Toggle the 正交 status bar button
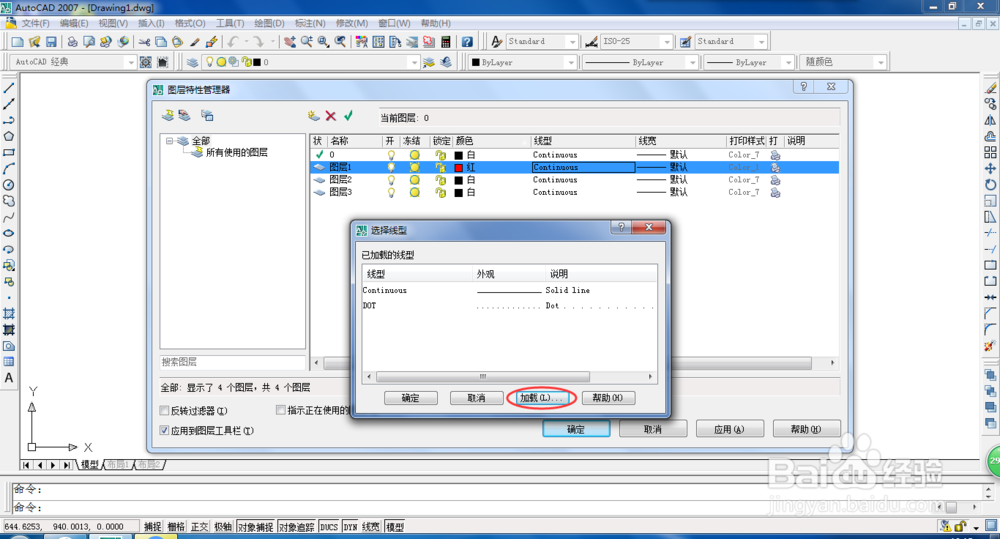Screen dimensions: 1000x539 [x=200, y=527]
